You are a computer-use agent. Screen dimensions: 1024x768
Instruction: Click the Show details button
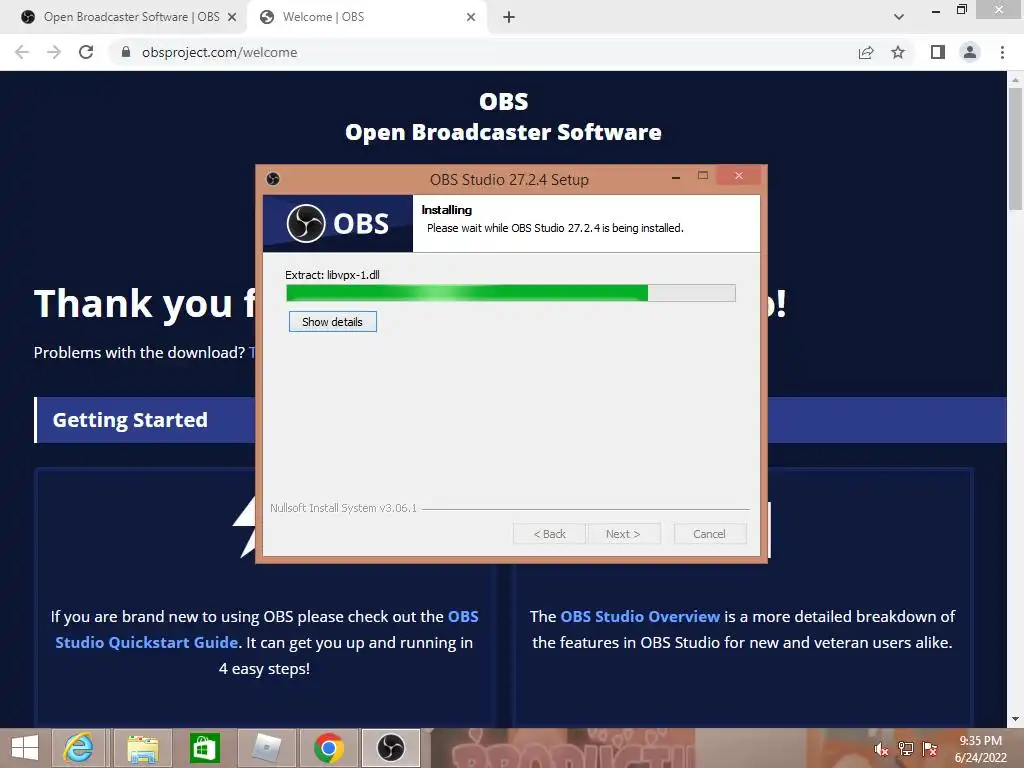point(332,322)
